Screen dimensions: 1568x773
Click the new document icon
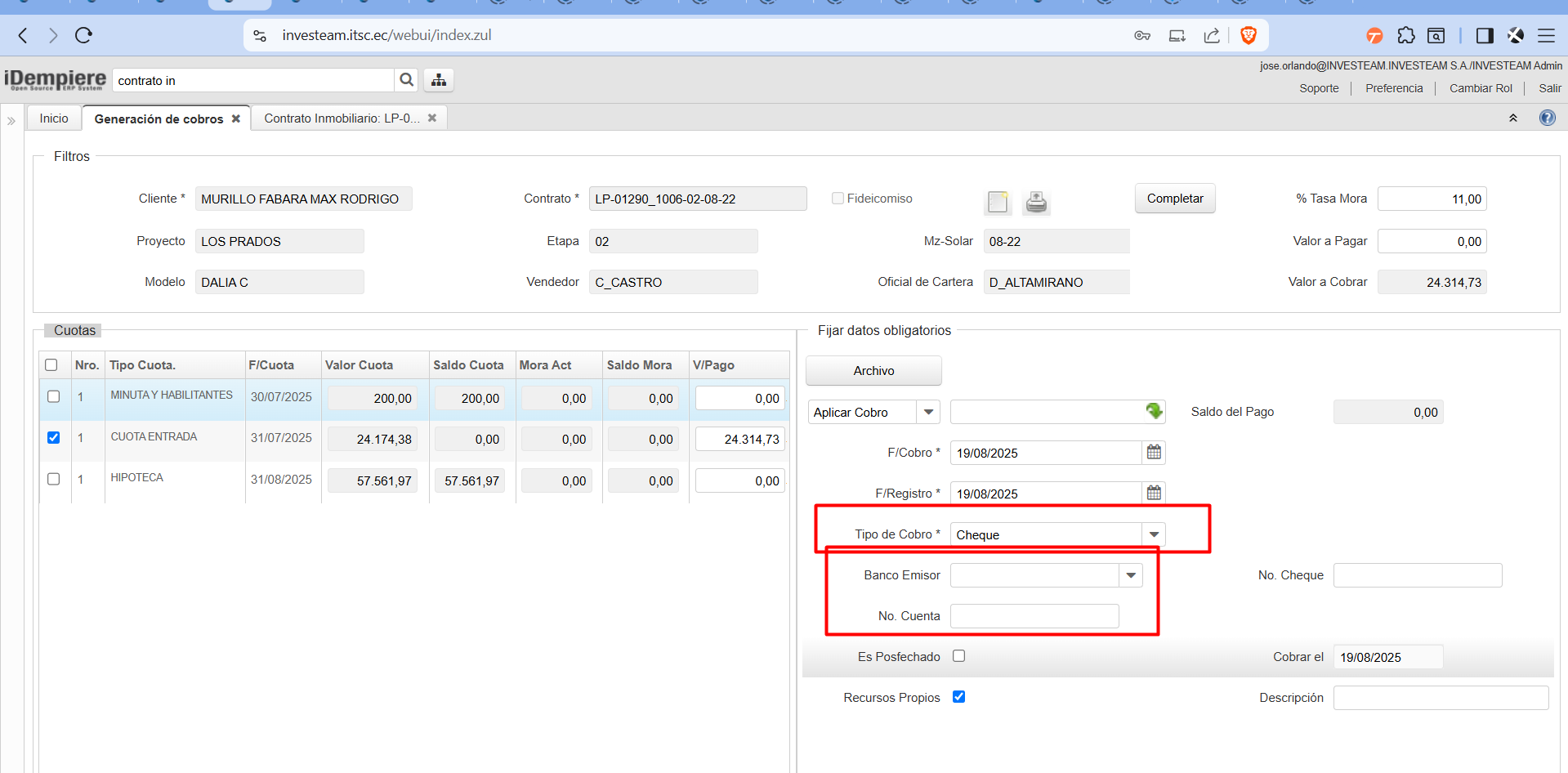[x=998, y=202]
